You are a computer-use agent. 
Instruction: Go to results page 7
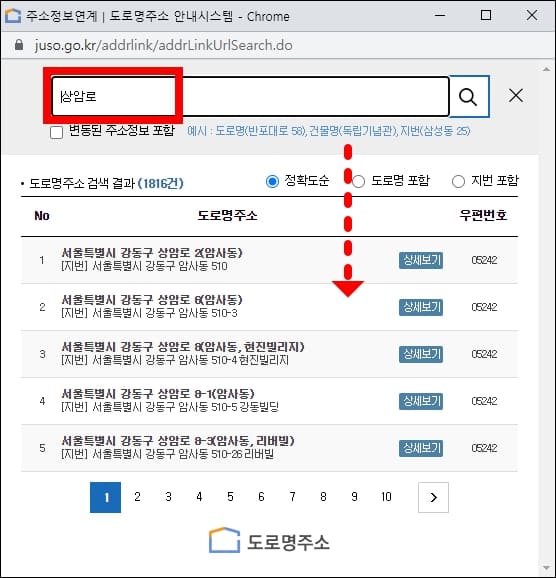point(292,497)
